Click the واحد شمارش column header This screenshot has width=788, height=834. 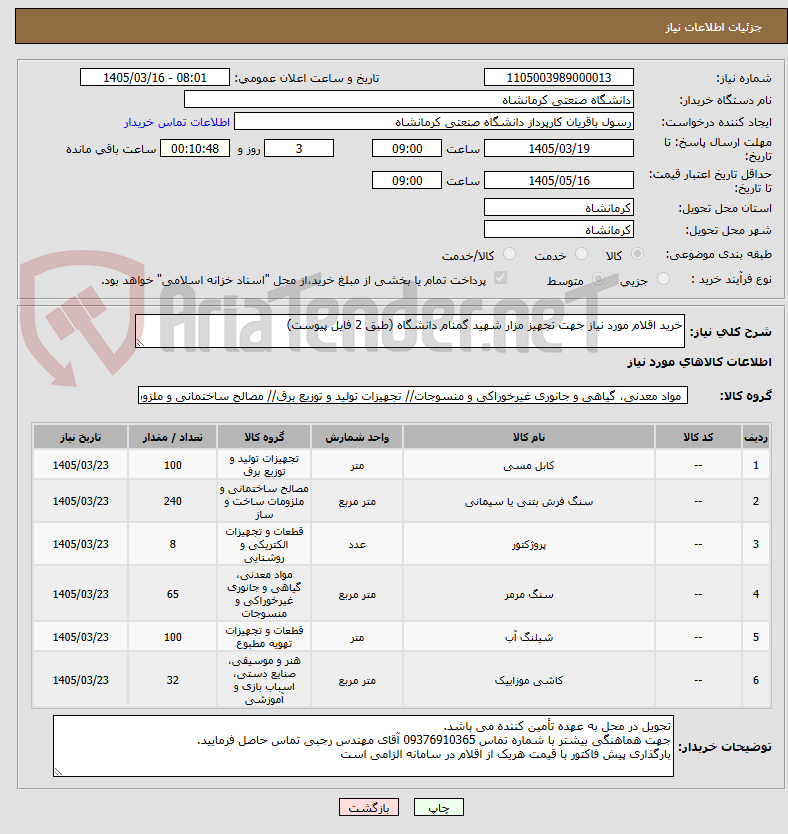click(357, 437)
